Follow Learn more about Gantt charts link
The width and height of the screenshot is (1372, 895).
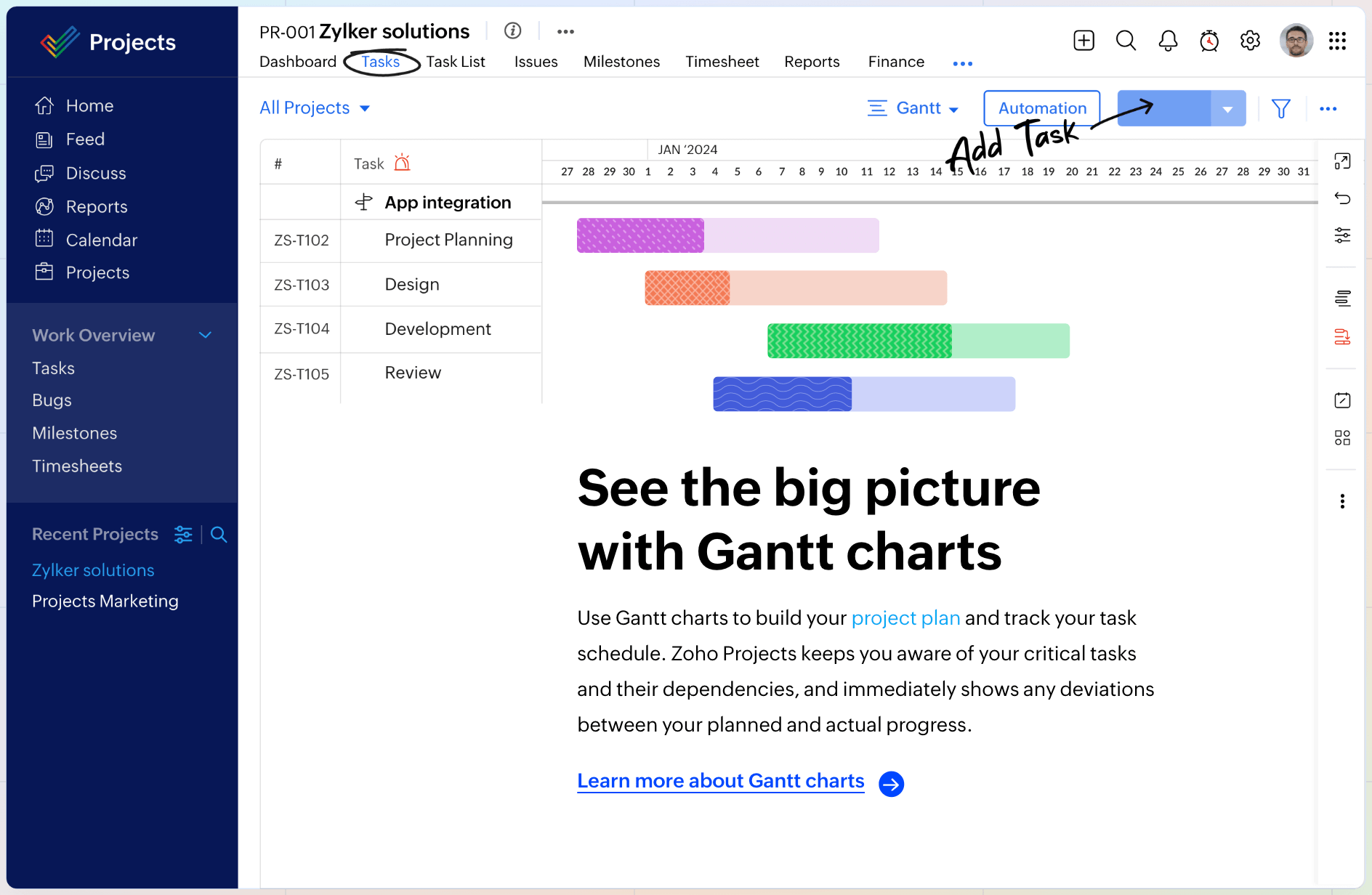pyautogui.click(x=720, y=781)
